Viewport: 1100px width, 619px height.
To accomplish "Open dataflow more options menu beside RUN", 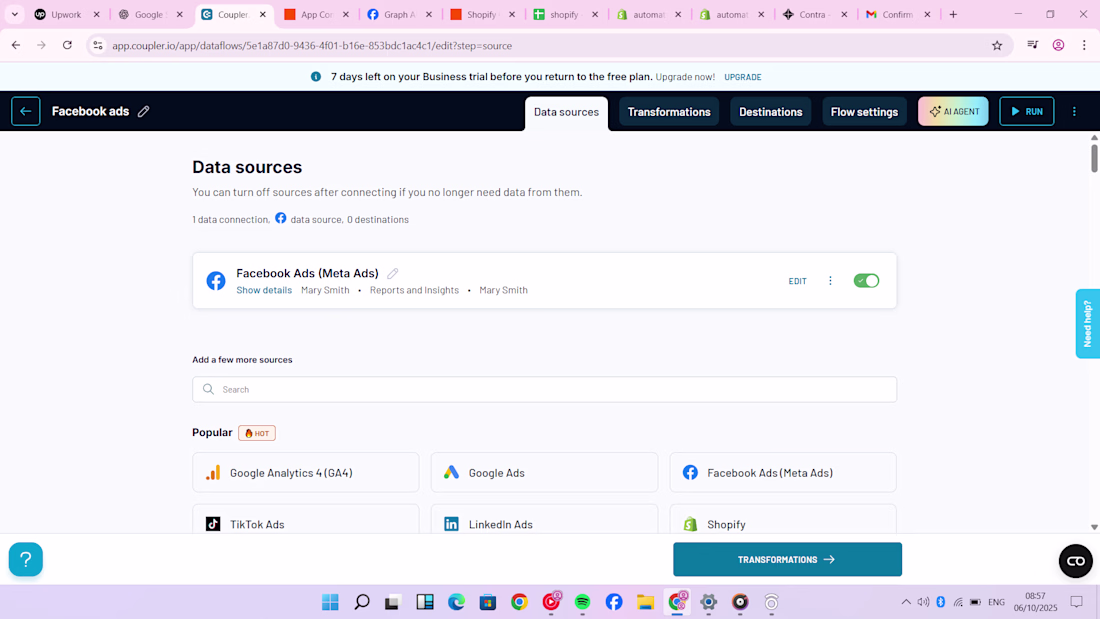I will click(1074, 112).
